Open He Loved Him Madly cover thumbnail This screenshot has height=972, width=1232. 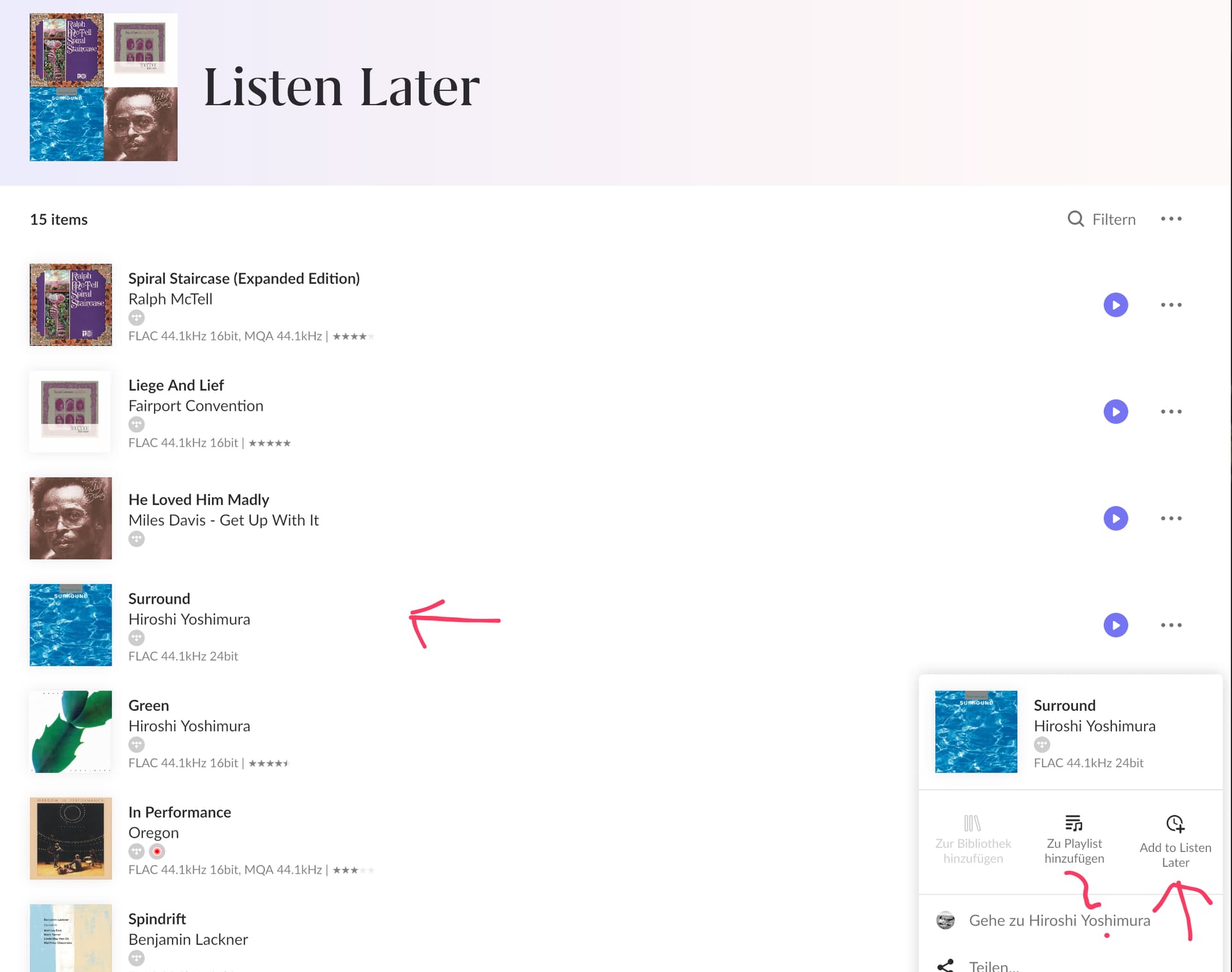71,518
